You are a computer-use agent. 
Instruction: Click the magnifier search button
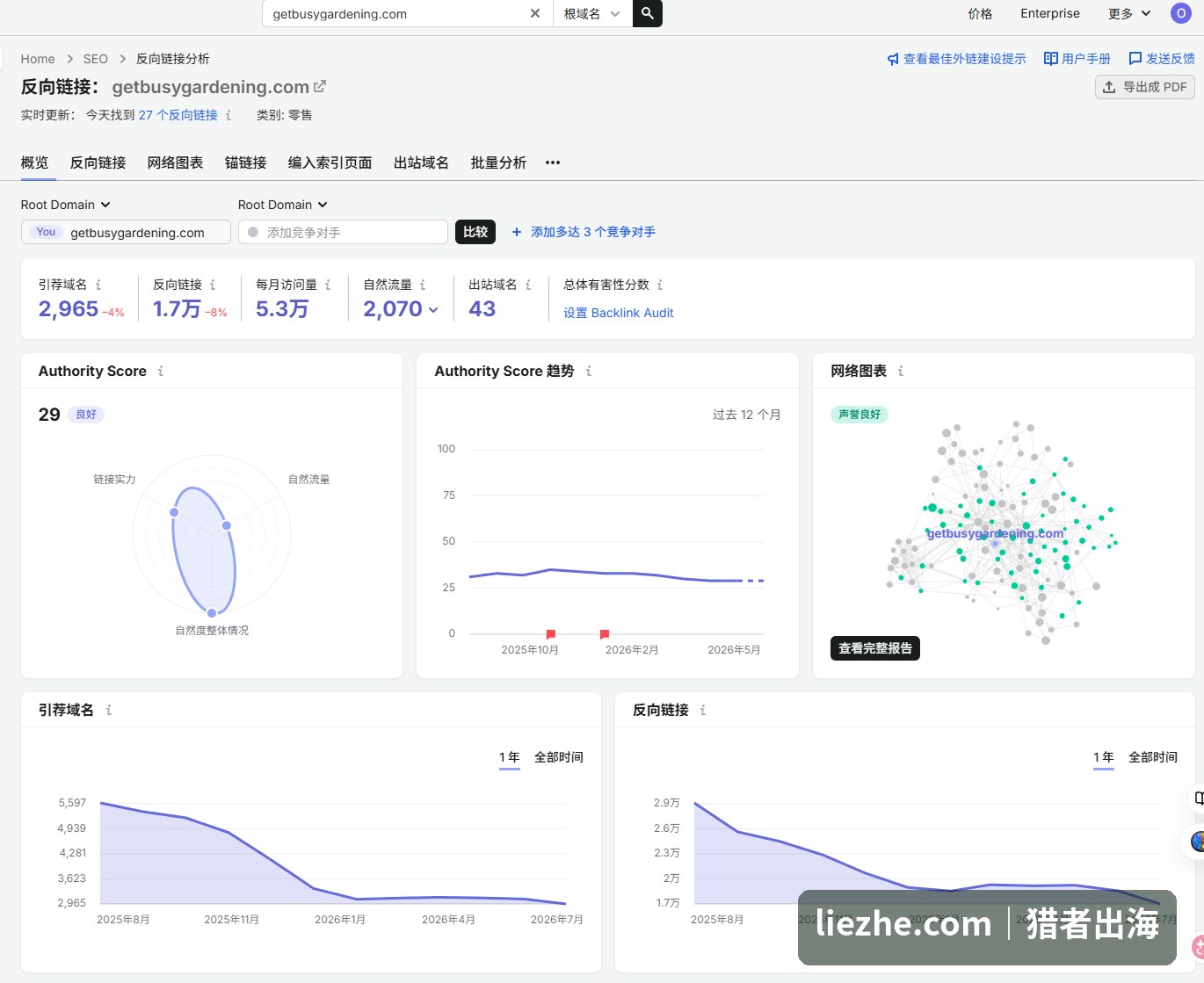(x=648, y=13)
